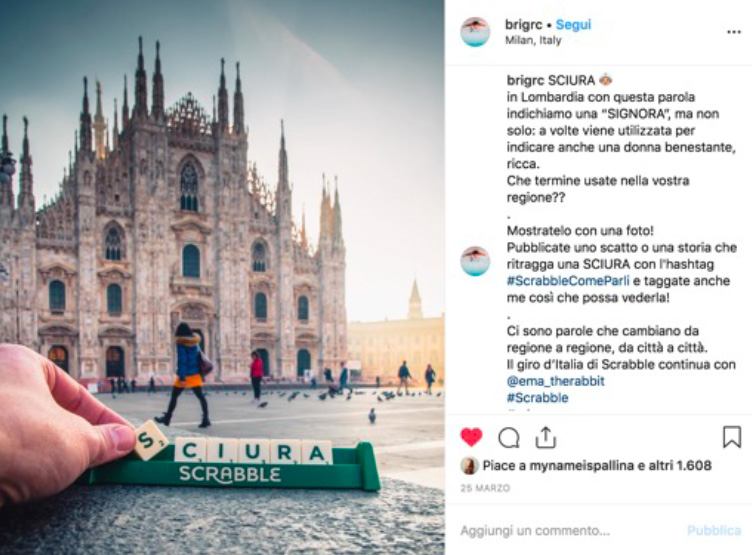The height and width of the screenshot is (555, 752).
Task: Focus the Aggiungi un commento field
Action: click(x=571, y=531)
